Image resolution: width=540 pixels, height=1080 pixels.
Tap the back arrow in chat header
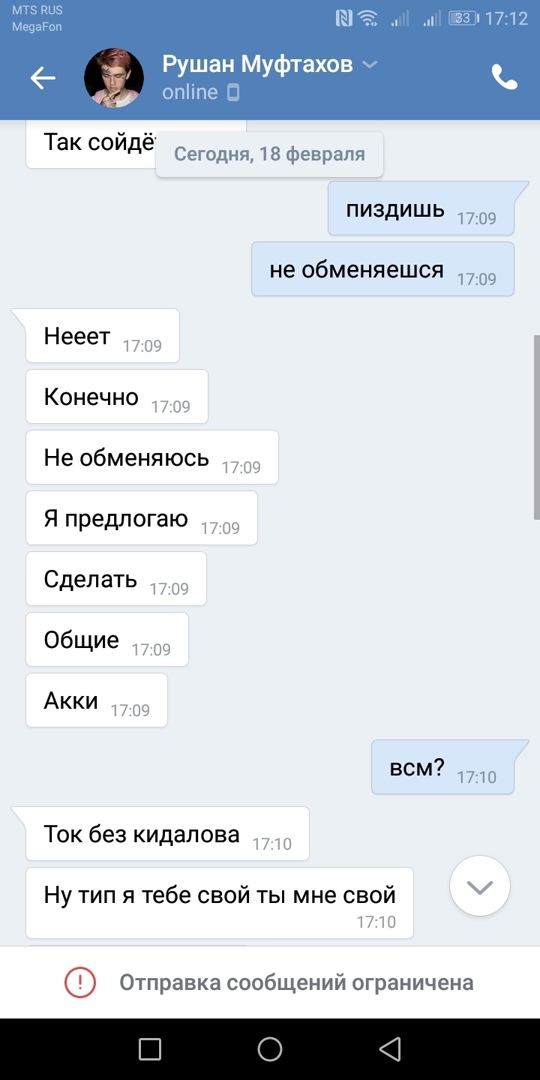[43, 78]
